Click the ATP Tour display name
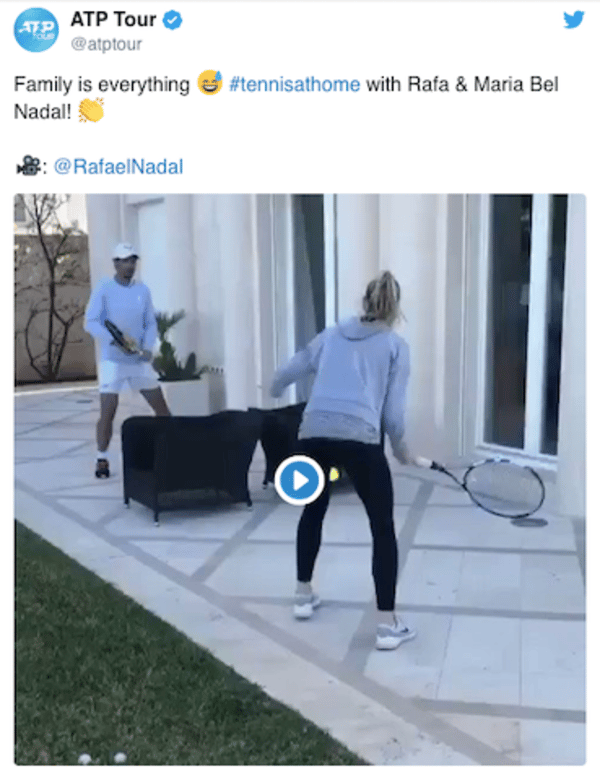 tap(113, 20)
